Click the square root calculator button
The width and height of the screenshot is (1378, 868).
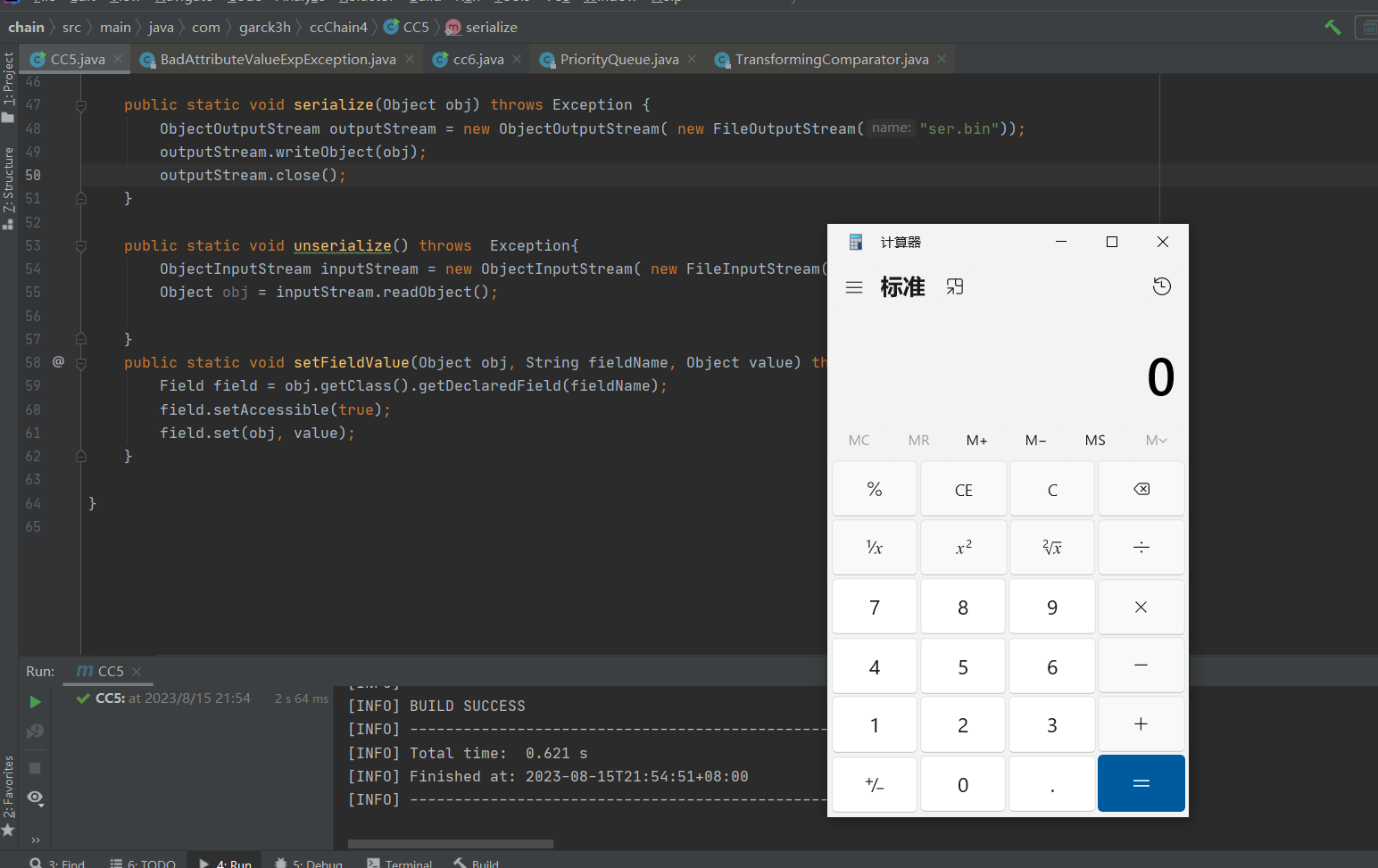click(1051, 548)
